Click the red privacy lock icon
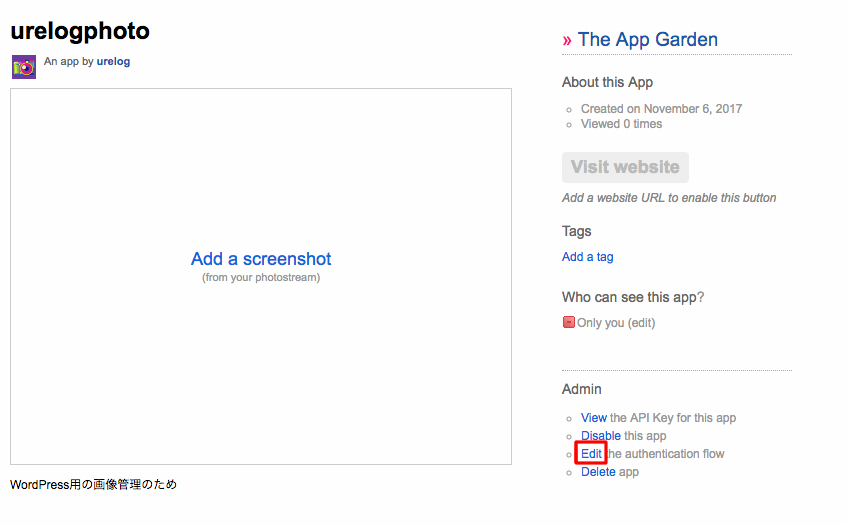 click(x=568, y=322)
